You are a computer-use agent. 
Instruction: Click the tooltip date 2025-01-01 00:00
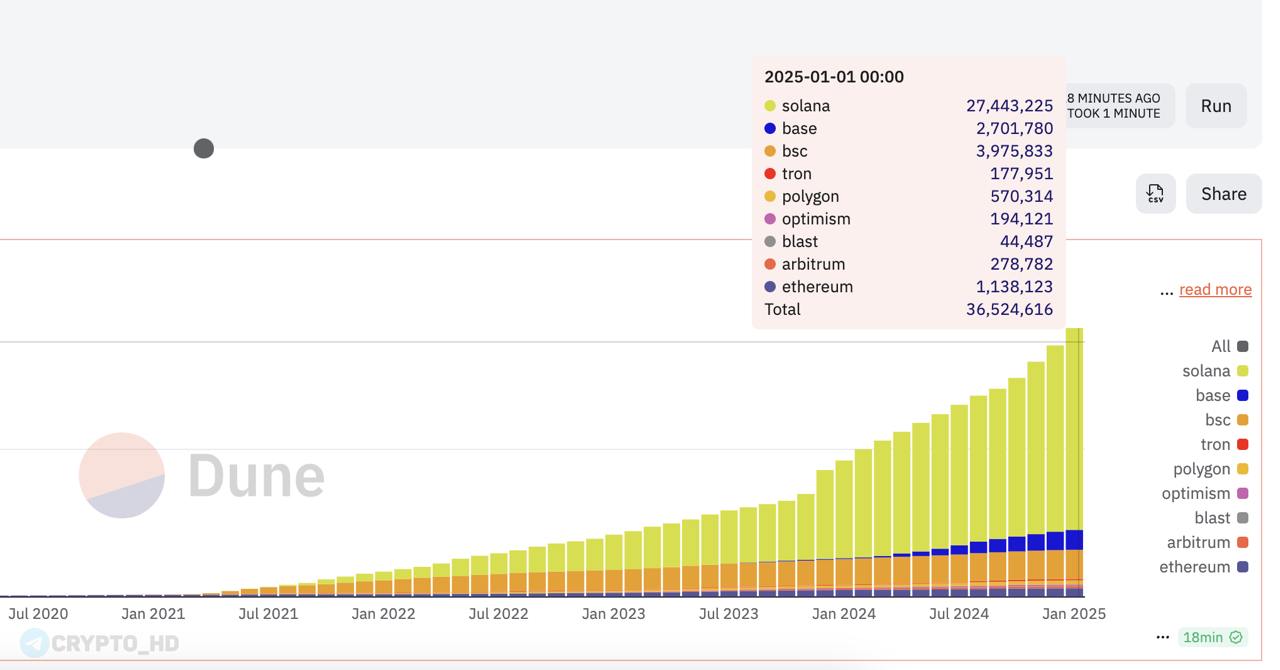point(834,77)
